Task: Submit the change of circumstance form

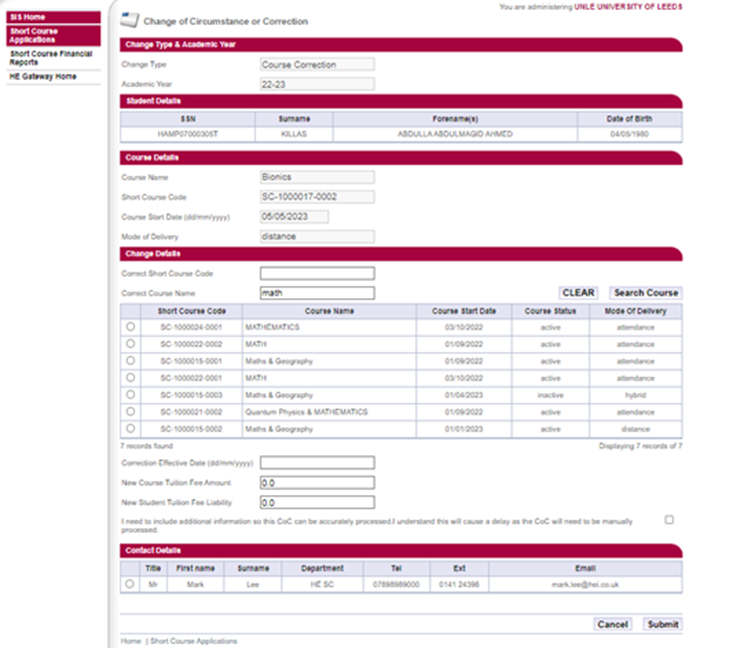Action: click(x=662, y=624)
